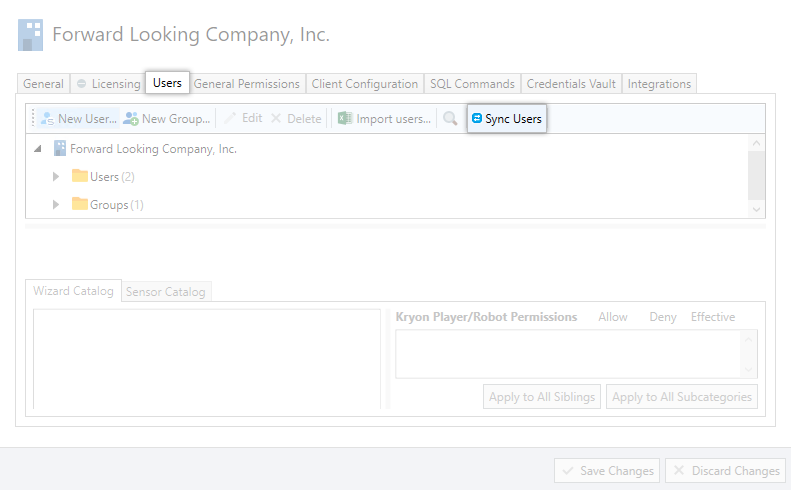The height and width of the screenshot is (490, 791).
Task: Click the magnifier search icon
Action: tap(450, 119)
